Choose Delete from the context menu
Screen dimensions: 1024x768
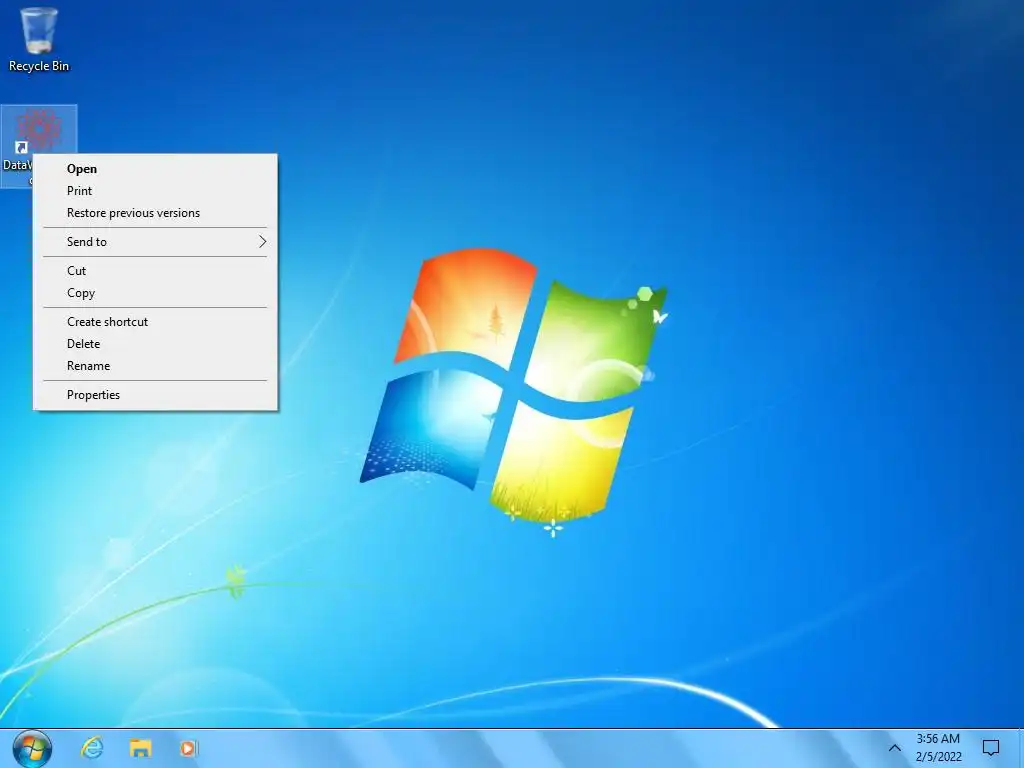[x=155, y=344]
